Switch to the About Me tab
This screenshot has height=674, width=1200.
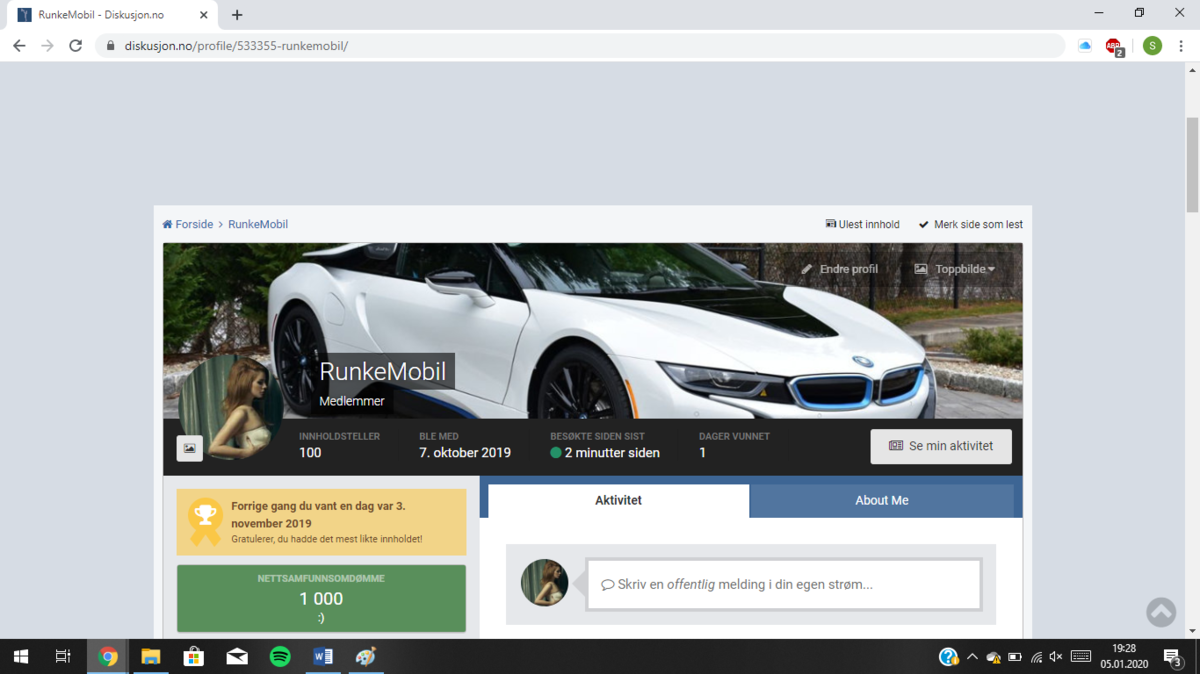(882, 500)
